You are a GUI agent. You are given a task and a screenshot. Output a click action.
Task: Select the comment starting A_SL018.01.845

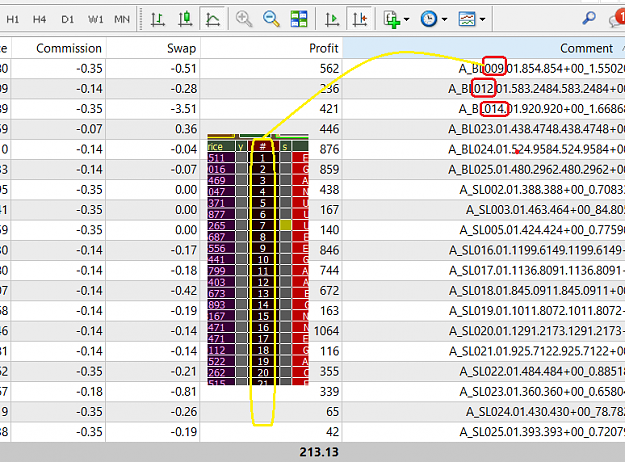pos(537,291)
